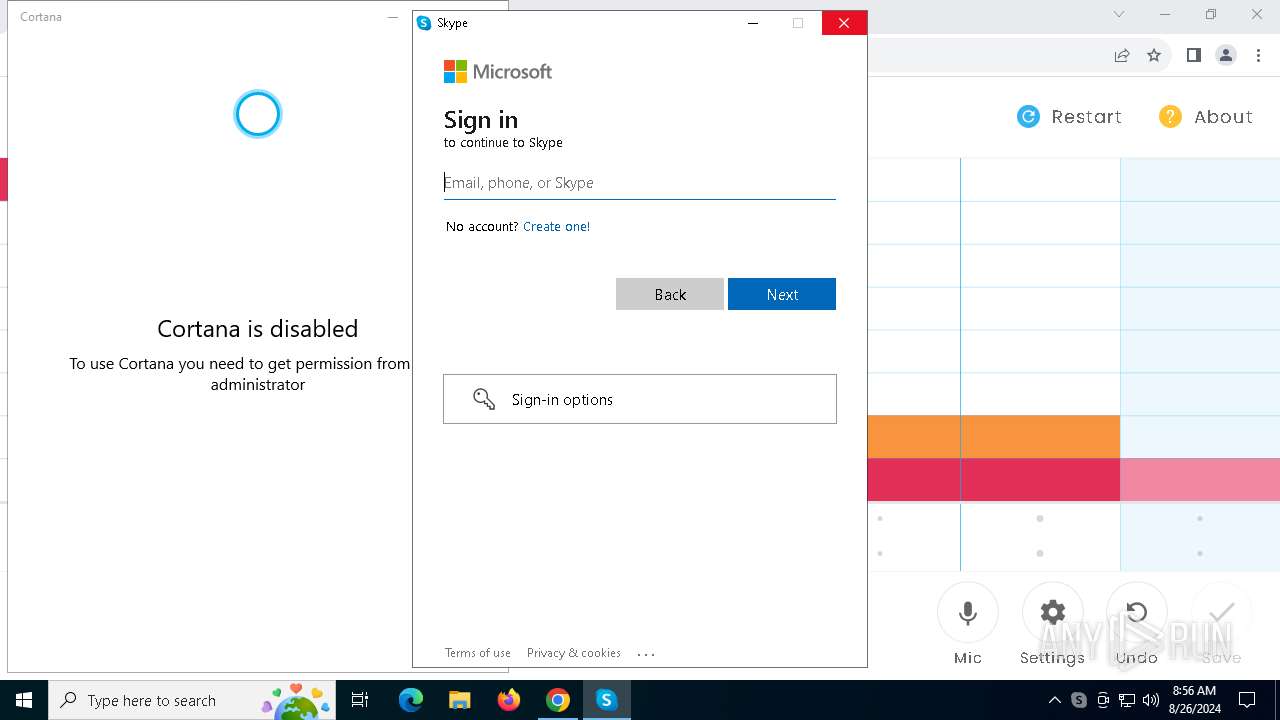Open the Settings gear in the web app

1052,613
